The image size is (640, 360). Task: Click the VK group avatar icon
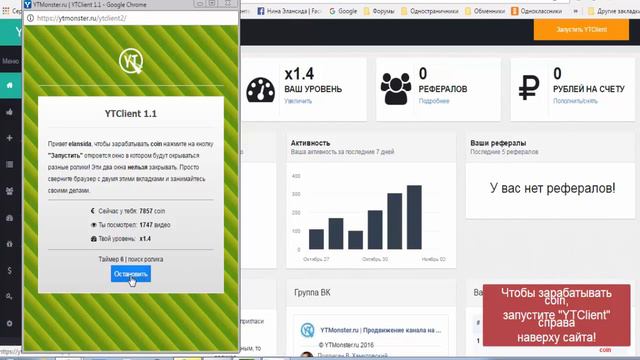[307, 330]
